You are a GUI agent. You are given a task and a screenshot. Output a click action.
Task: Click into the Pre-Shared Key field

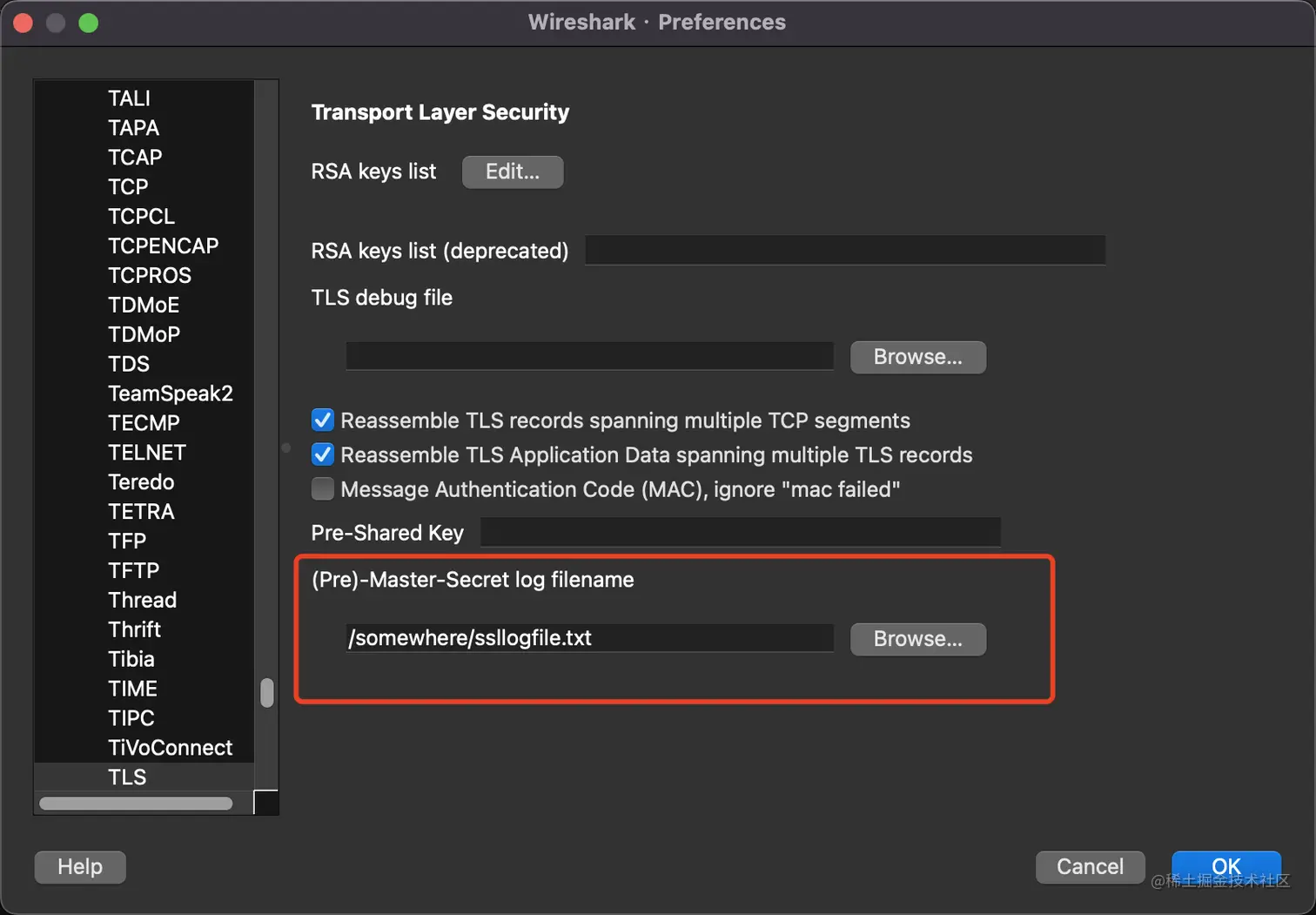[741, 532]
